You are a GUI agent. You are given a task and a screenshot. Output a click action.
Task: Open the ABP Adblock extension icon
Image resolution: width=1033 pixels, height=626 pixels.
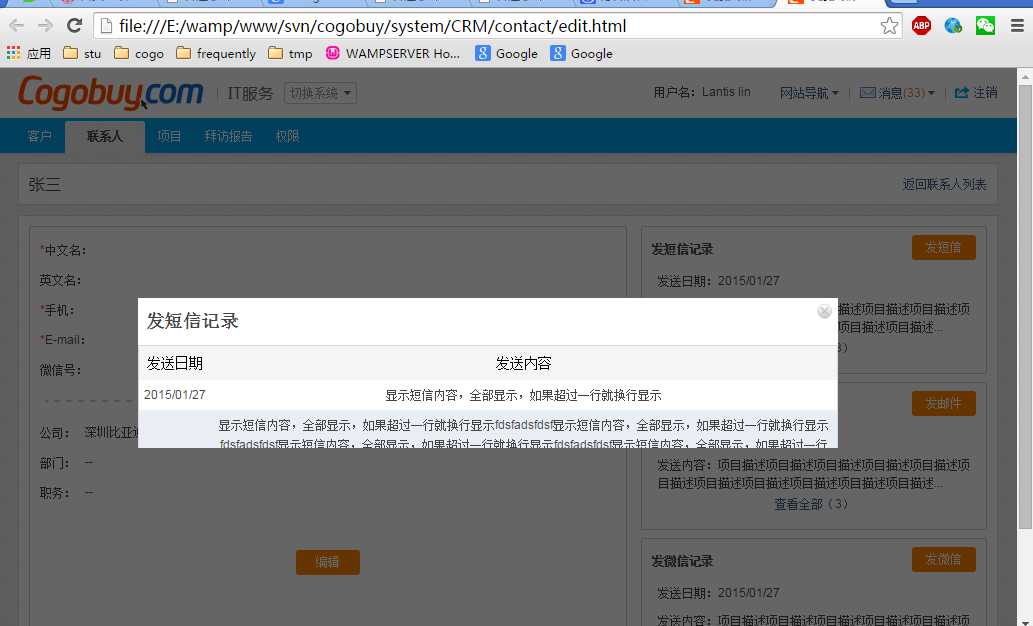click(921, 26)
